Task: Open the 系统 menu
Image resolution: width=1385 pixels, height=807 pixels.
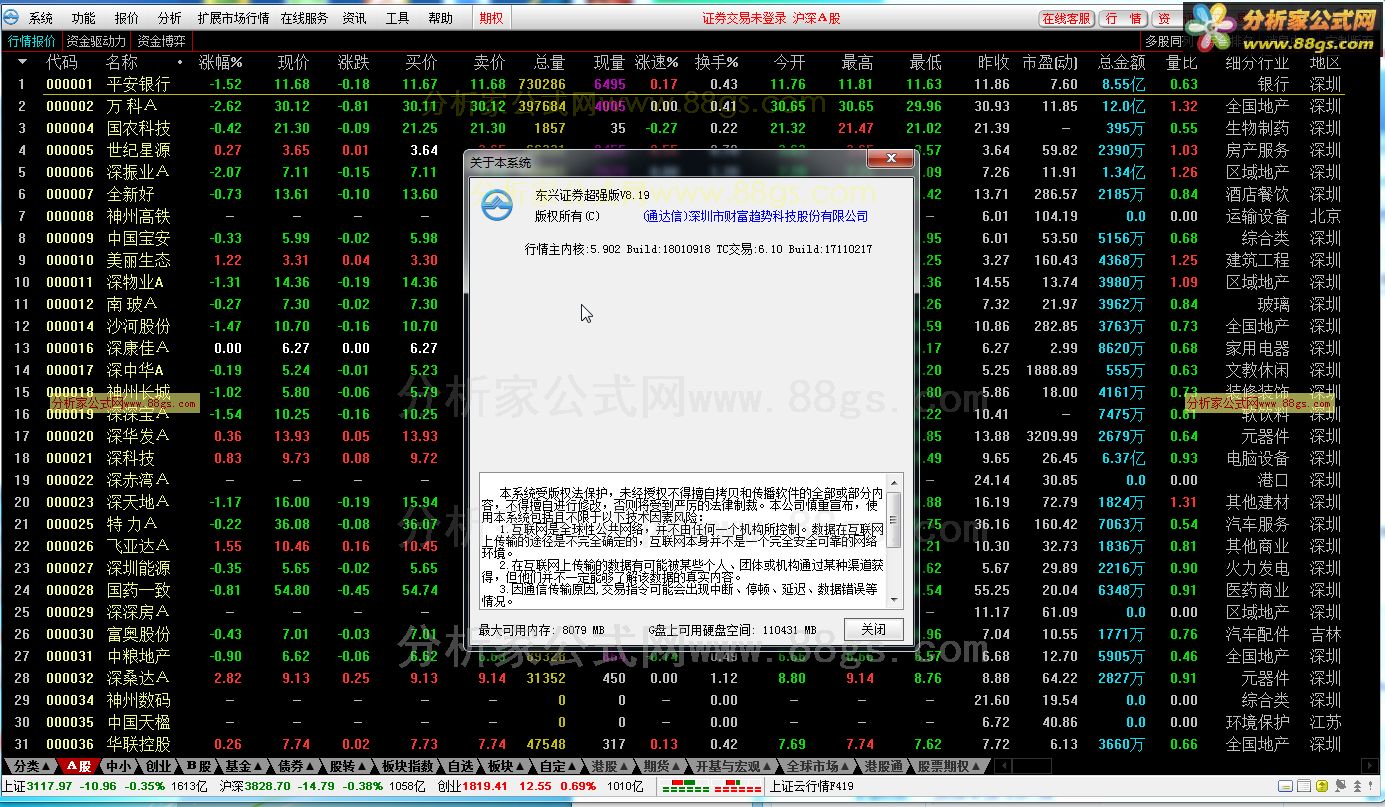Action: coord(41,18)
